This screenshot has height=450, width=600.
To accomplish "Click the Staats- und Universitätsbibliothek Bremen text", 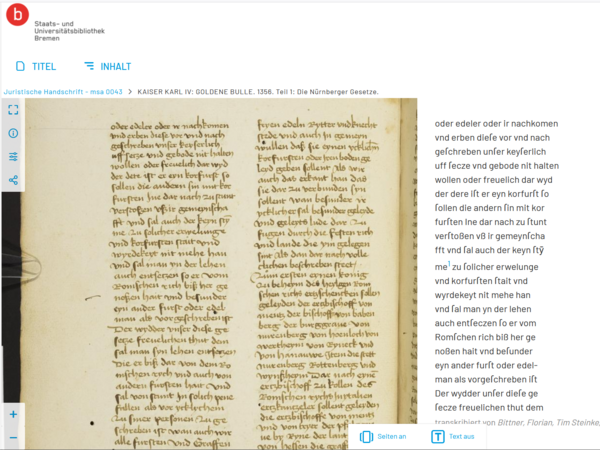I will [x=69, y=31].
